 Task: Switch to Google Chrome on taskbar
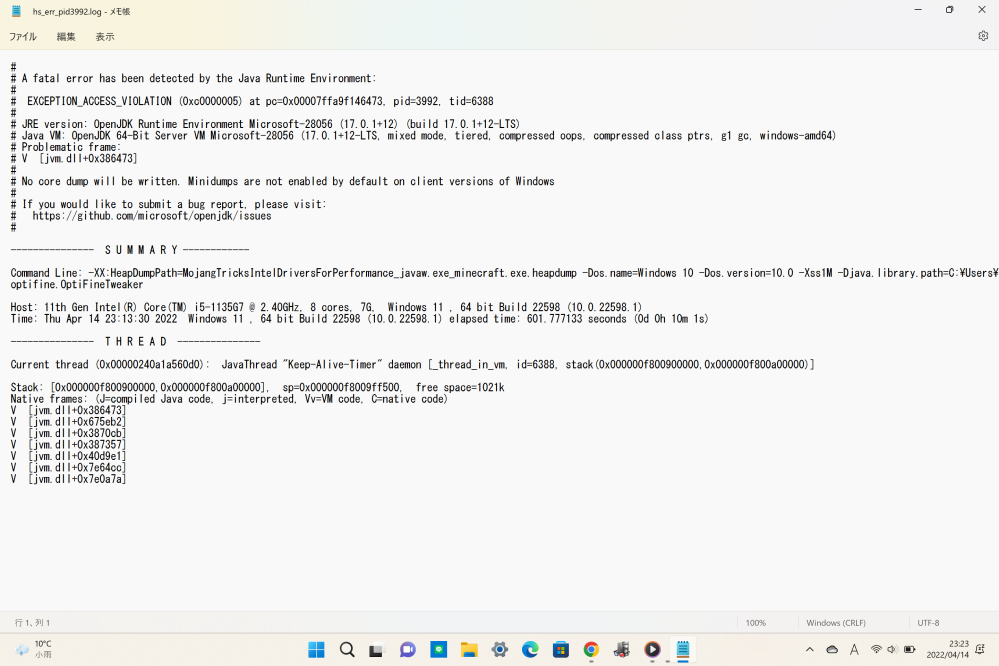pos(591,649)
